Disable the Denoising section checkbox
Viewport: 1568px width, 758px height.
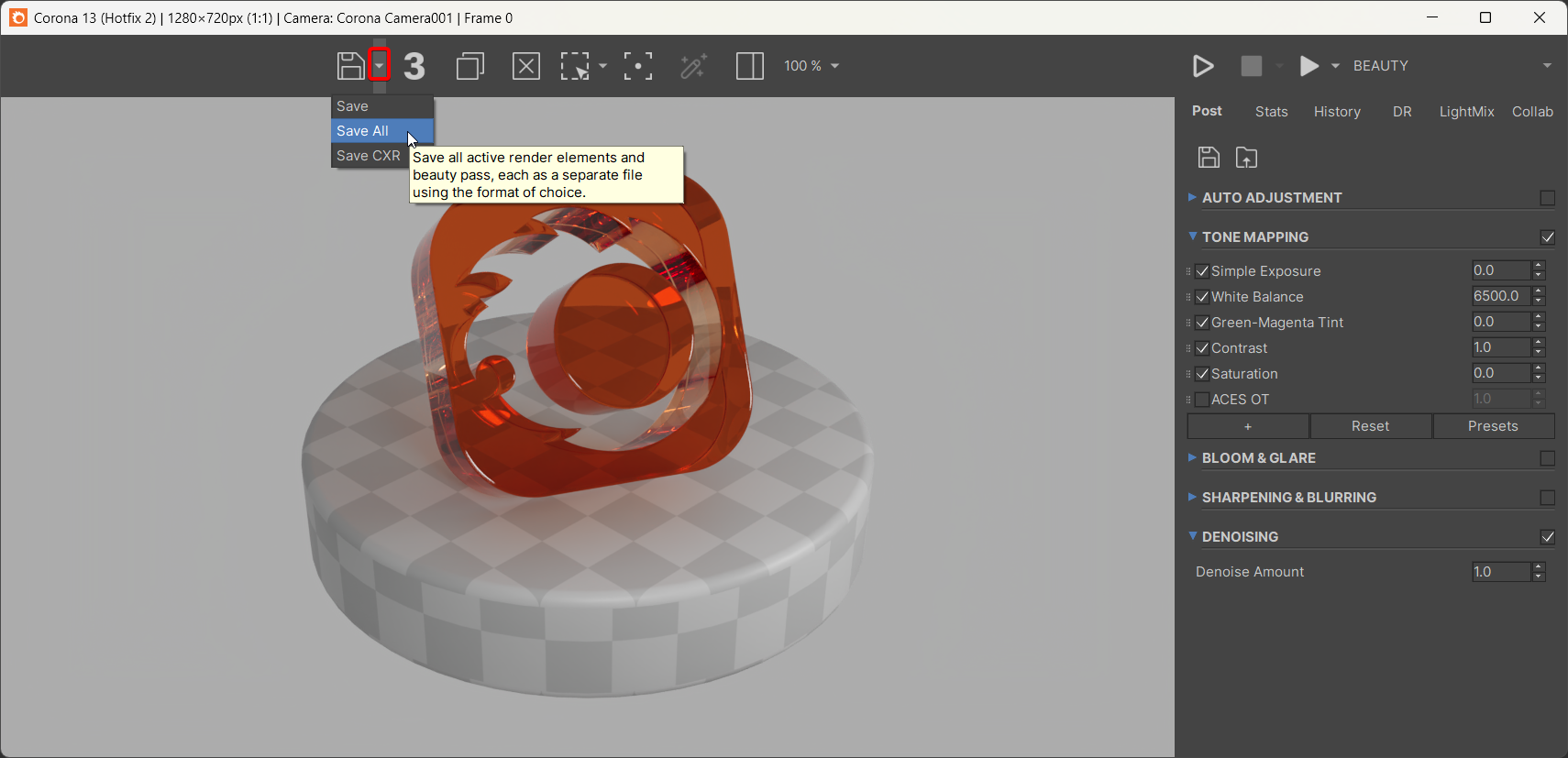(1548, 537)
